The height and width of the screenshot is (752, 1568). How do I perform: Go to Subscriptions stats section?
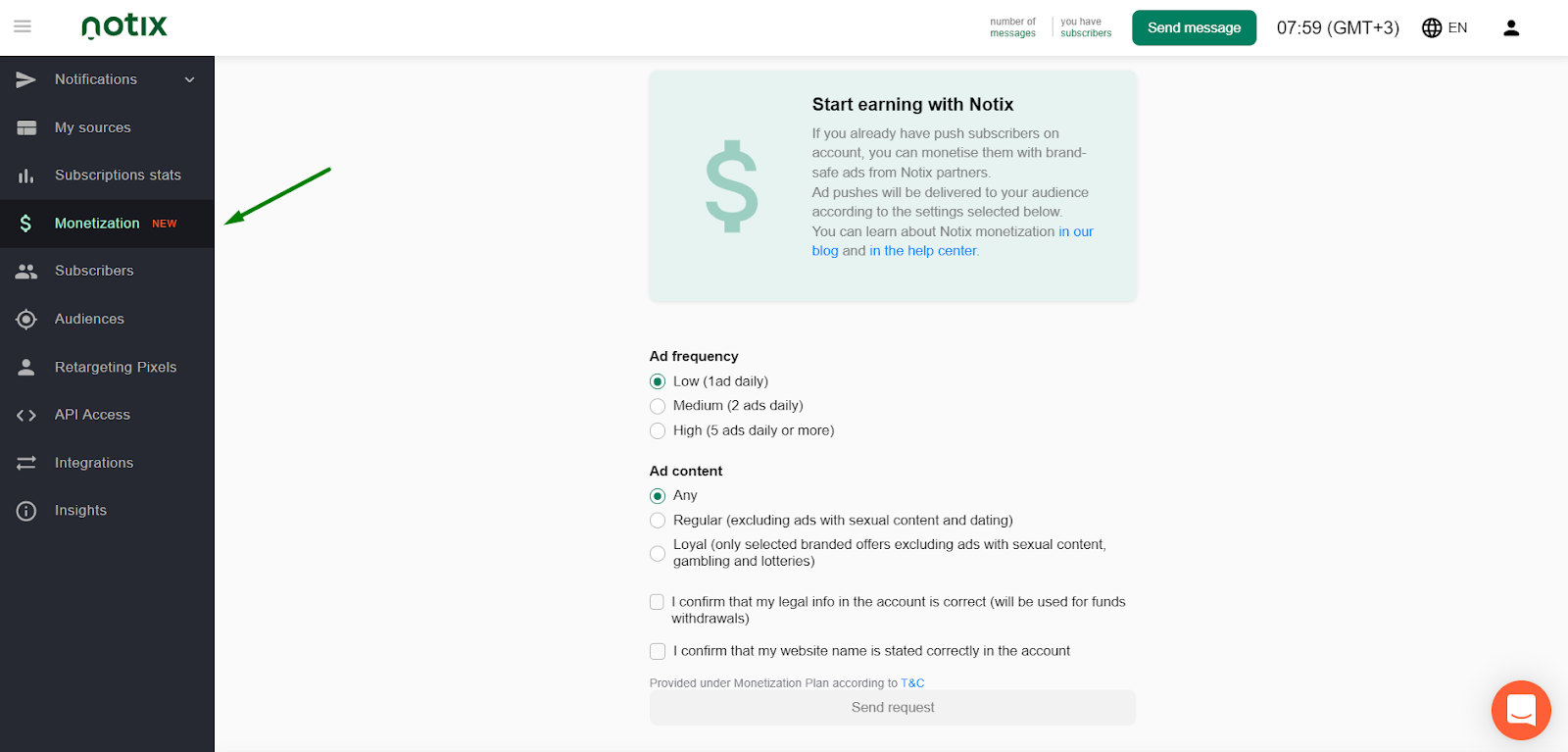click(x=107, y=175)
